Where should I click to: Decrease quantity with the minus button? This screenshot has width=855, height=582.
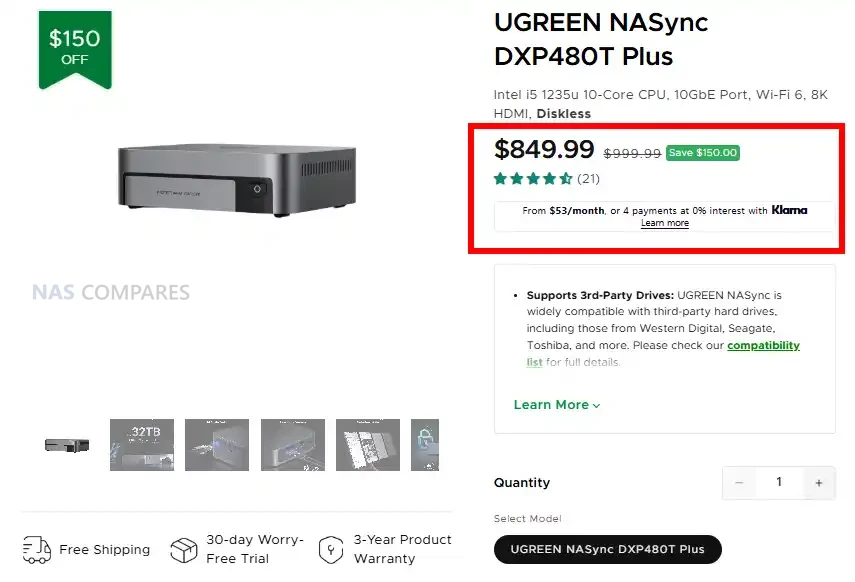739,483
